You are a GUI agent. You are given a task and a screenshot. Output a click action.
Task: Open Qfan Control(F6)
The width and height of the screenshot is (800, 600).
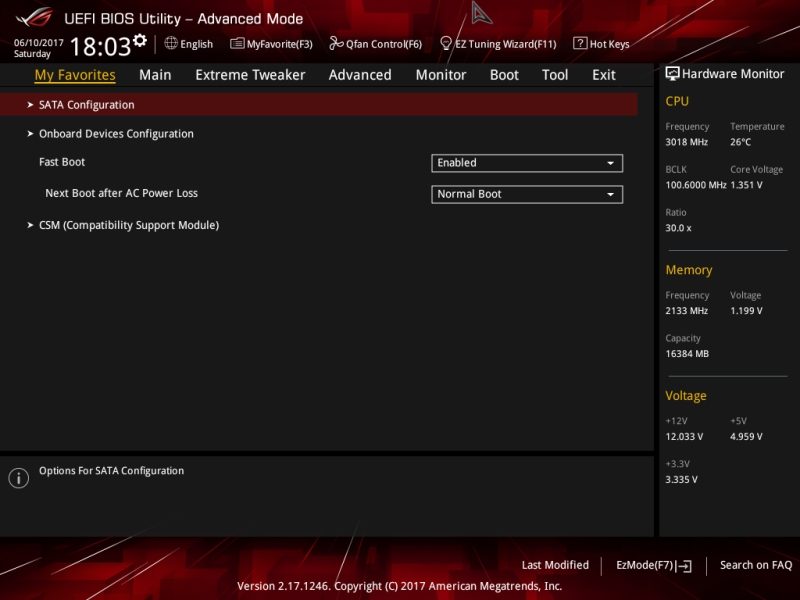(x=376, y=44)
